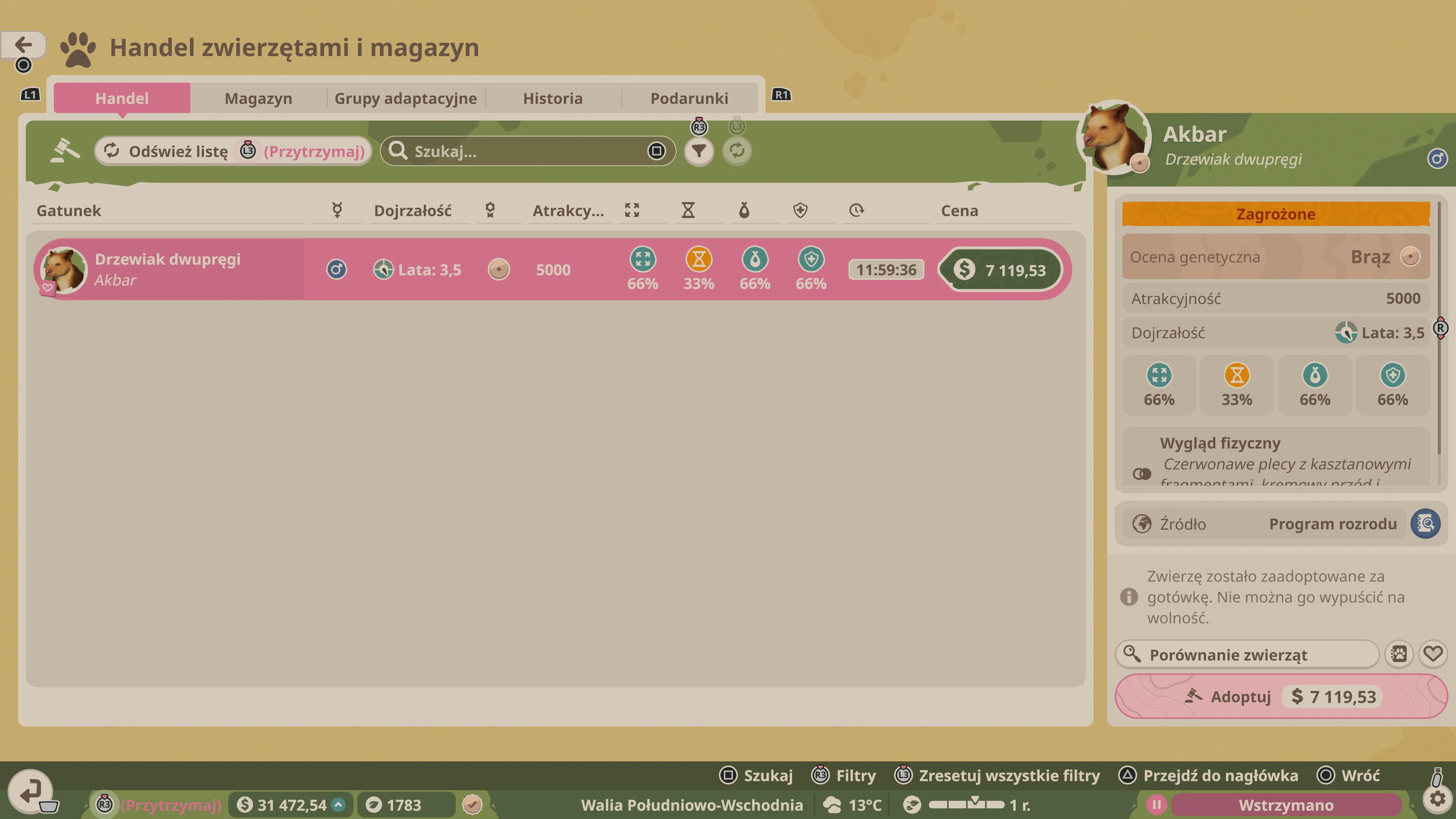Click the 13°C weather indicator
This screenshot has height=819, width=1456.
[852, 805]
